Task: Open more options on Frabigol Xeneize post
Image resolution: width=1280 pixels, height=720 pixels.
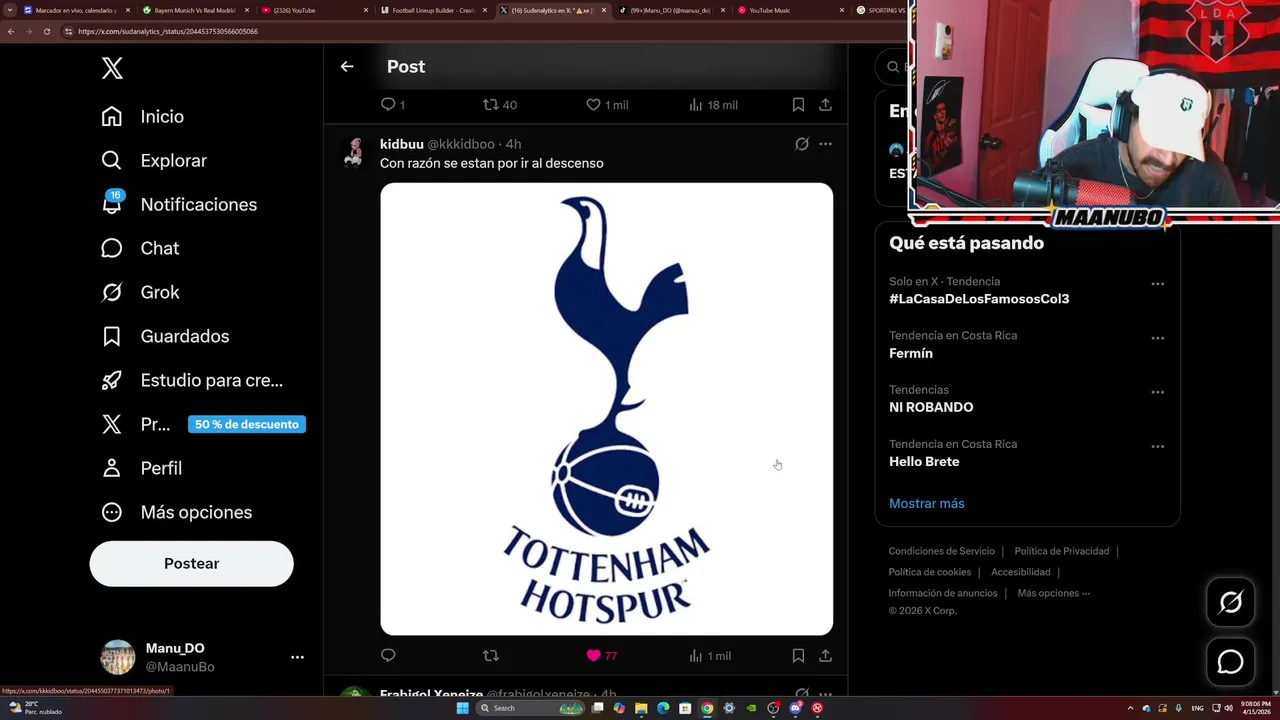Action: [x=825, y=693]
